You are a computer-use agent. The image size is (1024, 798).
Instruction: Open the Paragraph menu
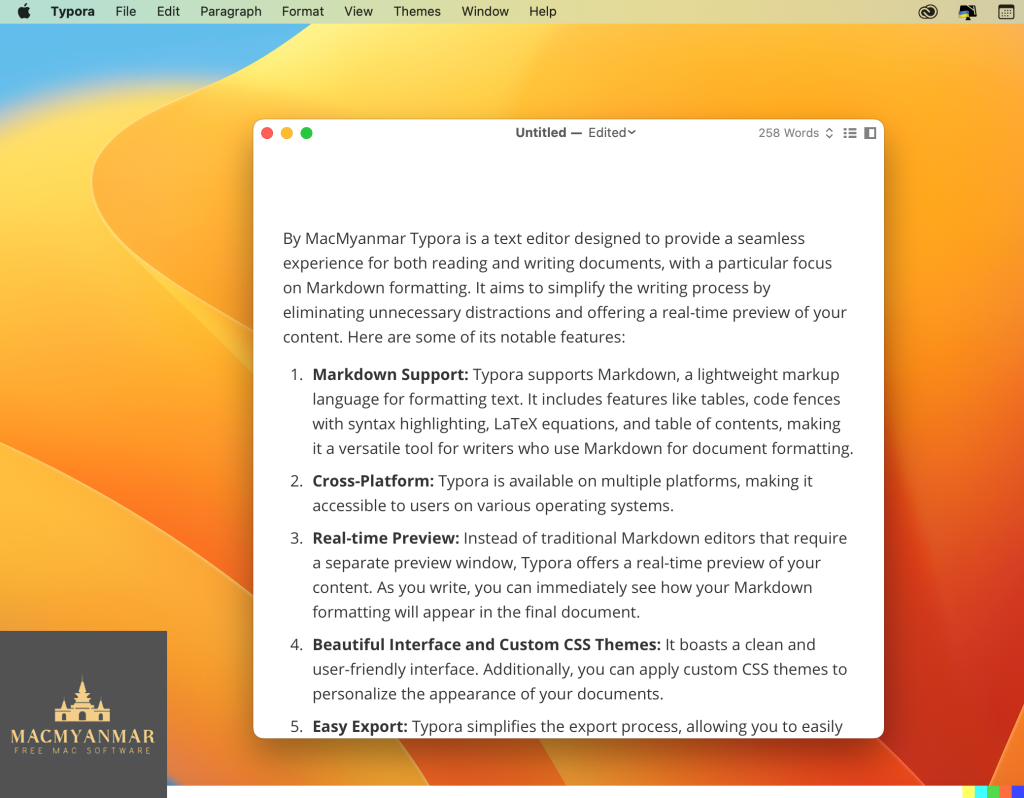(x=231, y=11)
